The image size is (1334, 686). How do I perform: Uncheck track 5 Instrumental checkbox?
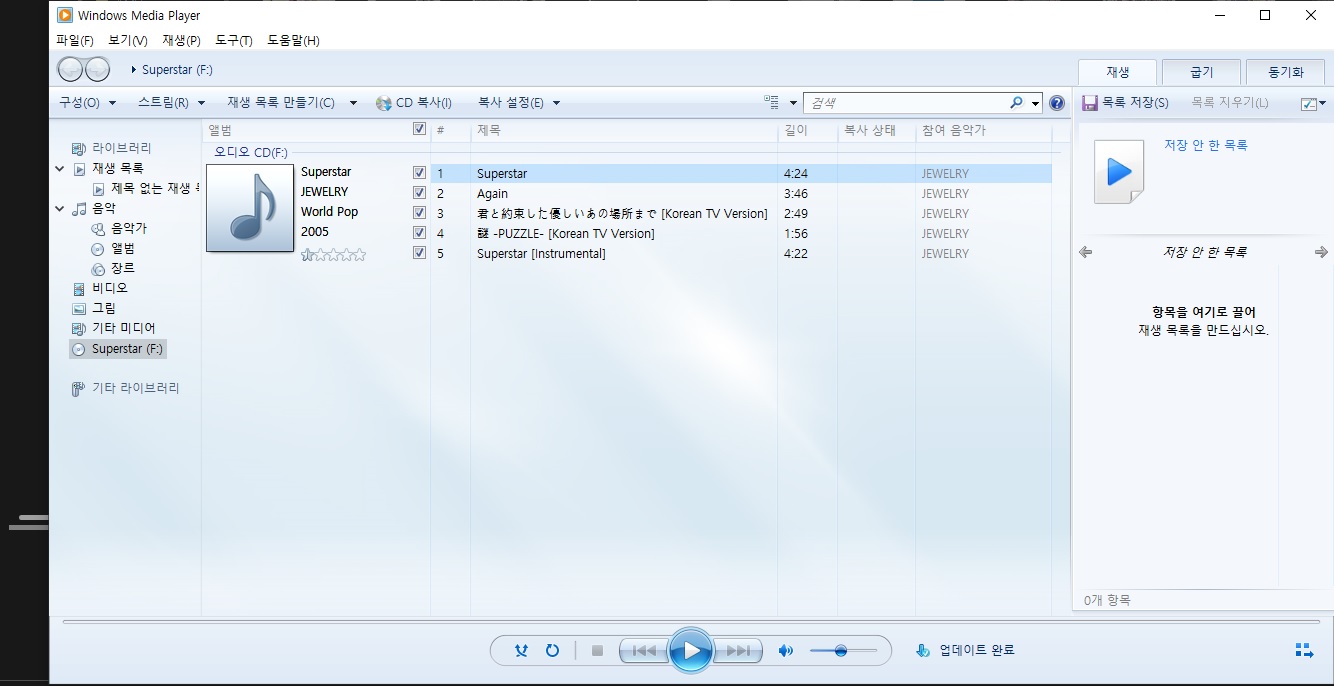coord(419,253)
